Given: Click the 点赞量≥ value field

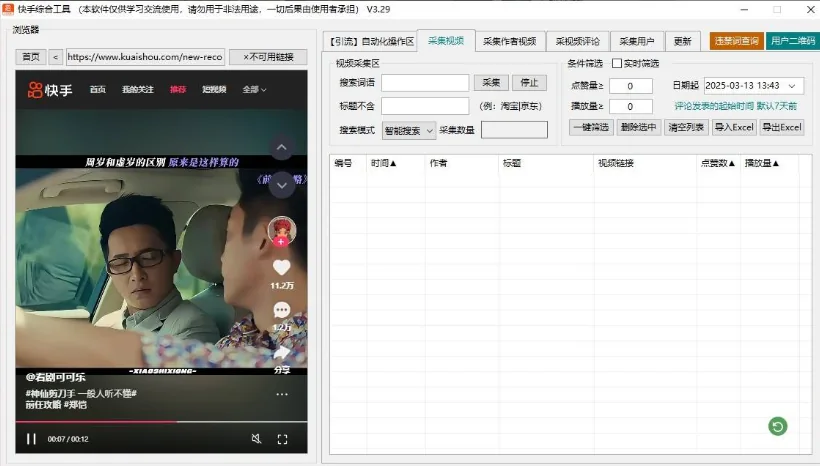Looking at the screenshot, I should 631,86.
